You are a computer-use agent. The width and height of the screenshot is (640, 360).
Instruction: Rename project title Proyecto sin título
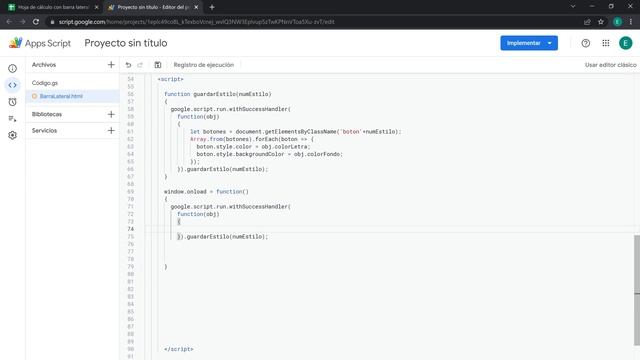126,43
